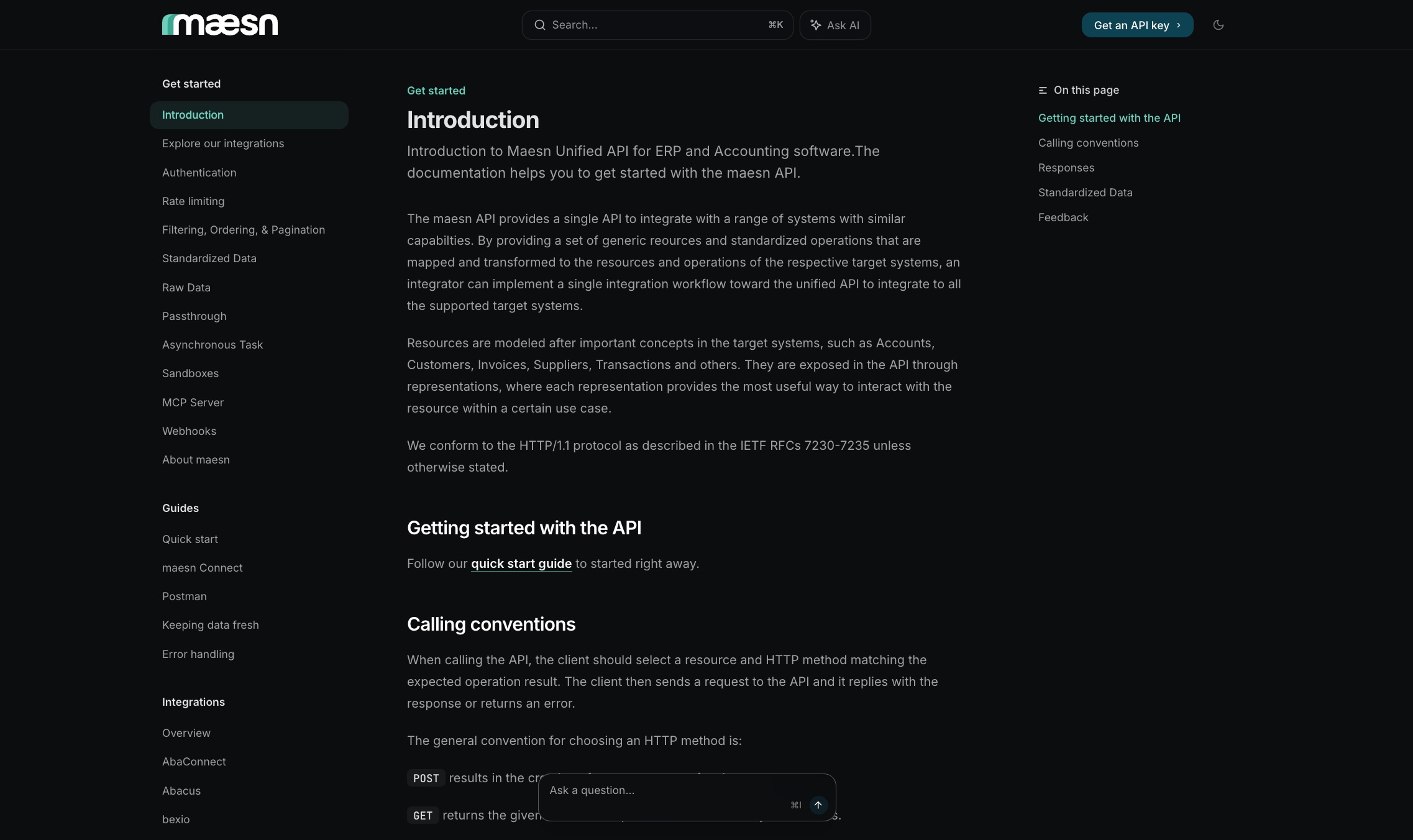Click the search magnifier icon
Viewport: 1413px width, 840px height.
click(x=540, y=25)
